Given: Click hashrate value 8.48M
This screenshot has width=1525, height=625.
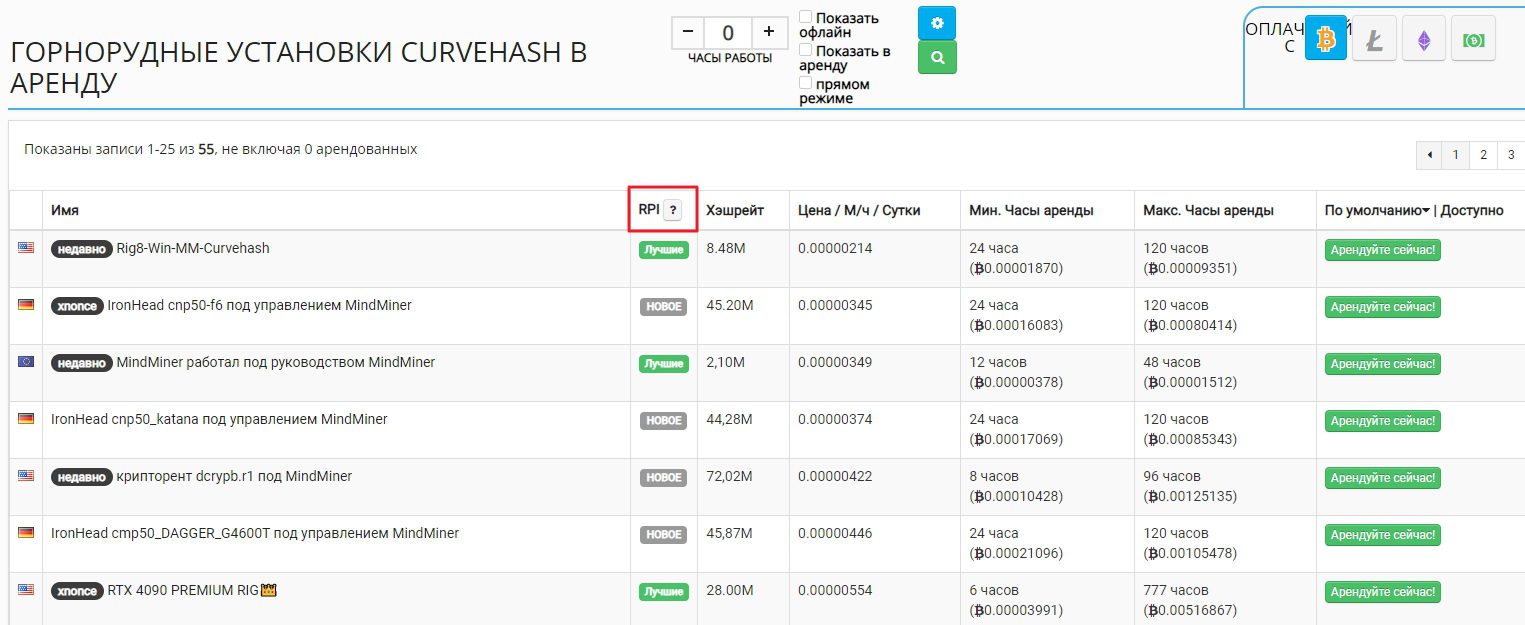Looking at the screenshot, I should coord(726,248).
